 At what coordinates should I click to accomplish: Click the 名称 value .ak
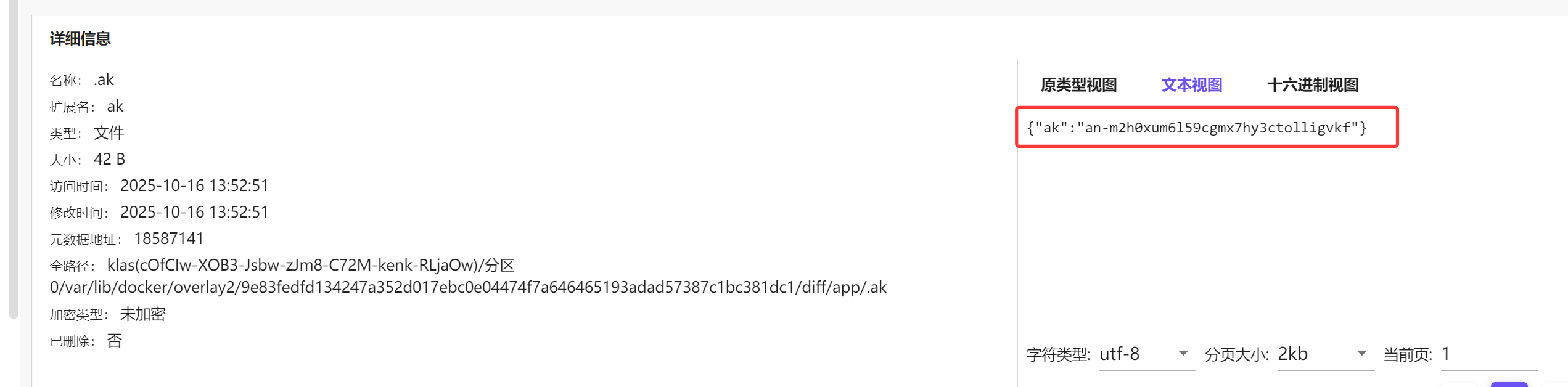104,80
